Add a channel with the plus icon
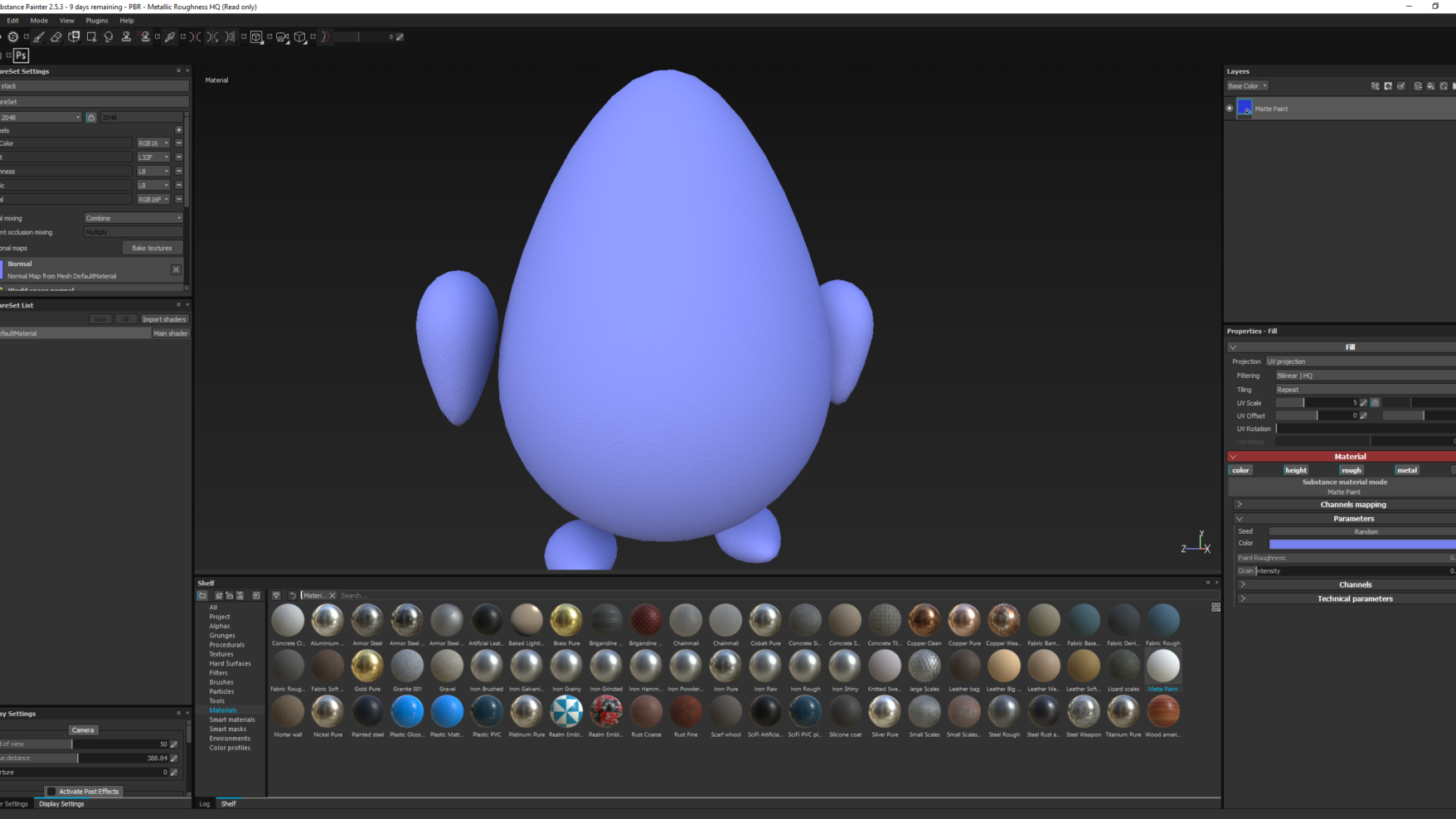 tap(178, 129)
